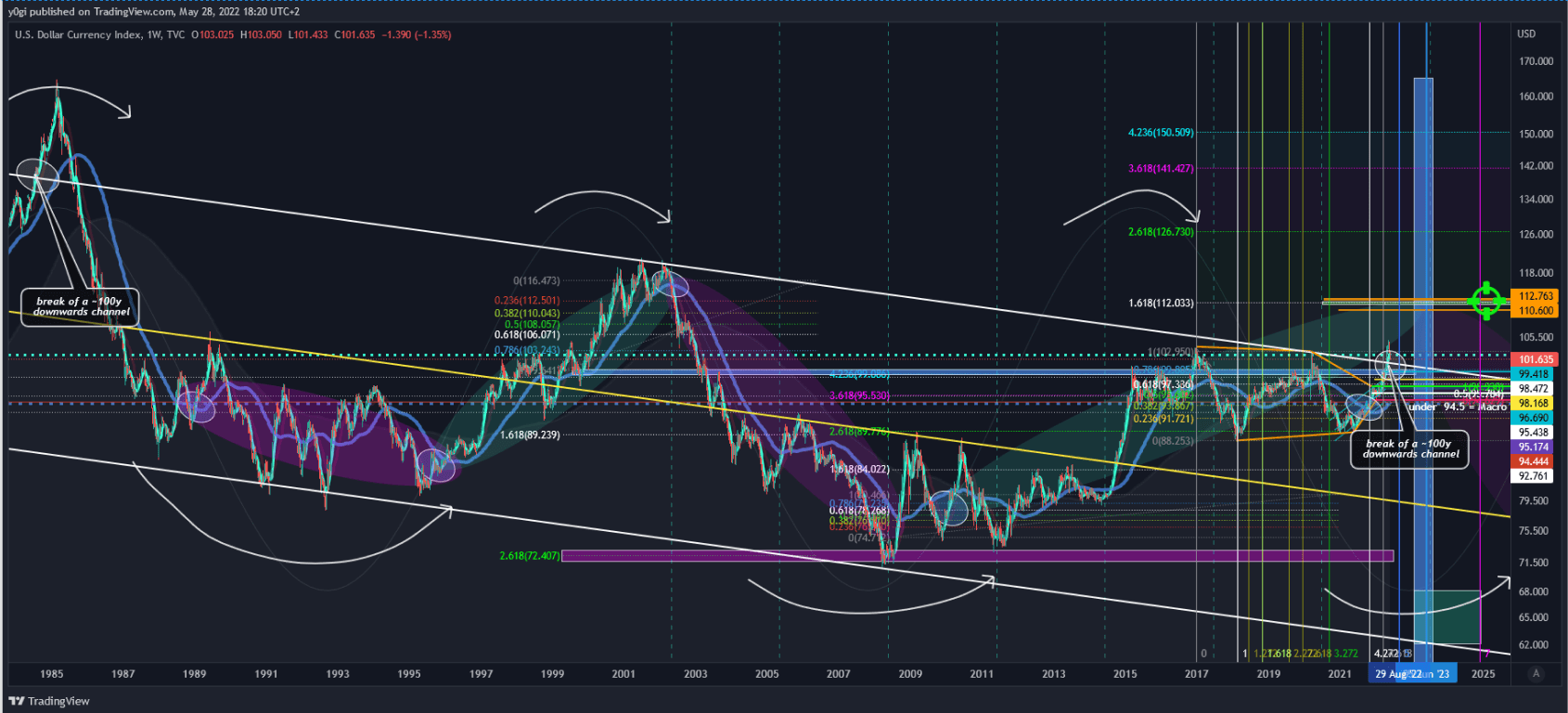
Task: Click the '1W' timeframe label
Action: pos(155,35)
